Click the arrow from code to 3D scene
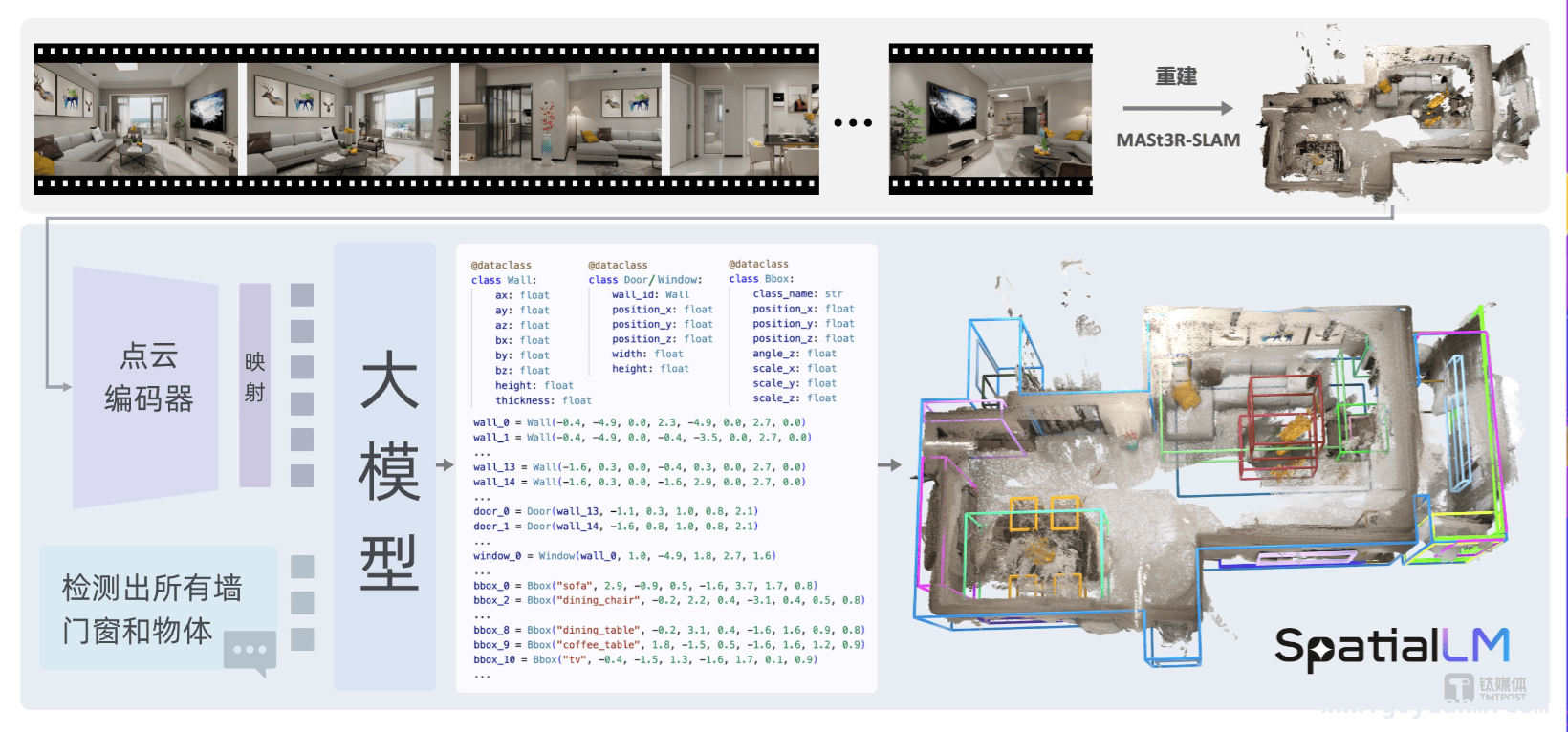The image size is (1568, 732). click(x=889, y=465)
